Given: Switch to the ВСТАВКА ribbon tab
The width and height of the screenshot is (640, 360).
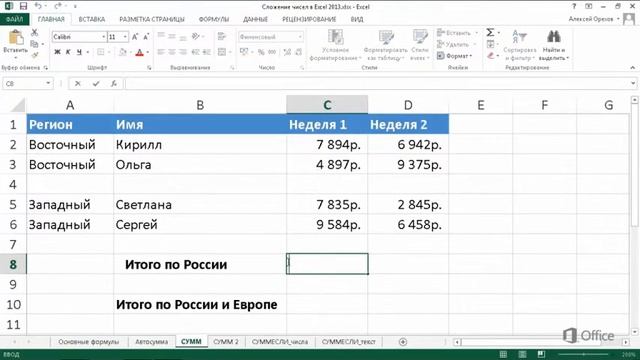Looking at the screenshot, I should coord(92,19).
